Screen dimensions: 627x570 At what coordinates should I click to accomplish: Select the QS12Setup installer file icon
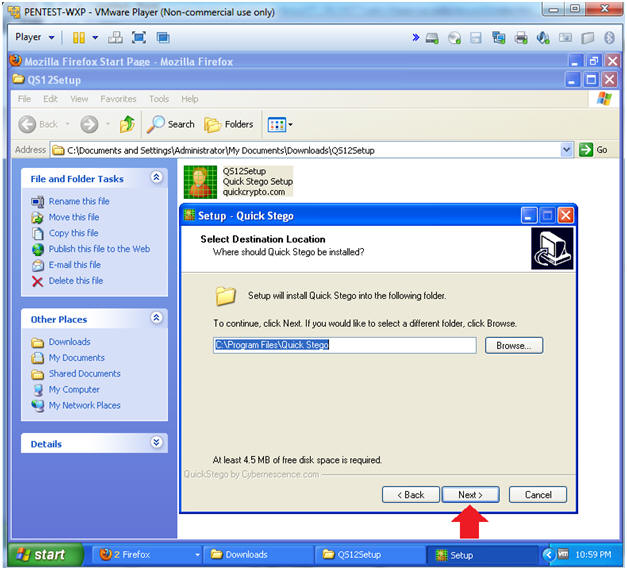[x=200, y=182]
